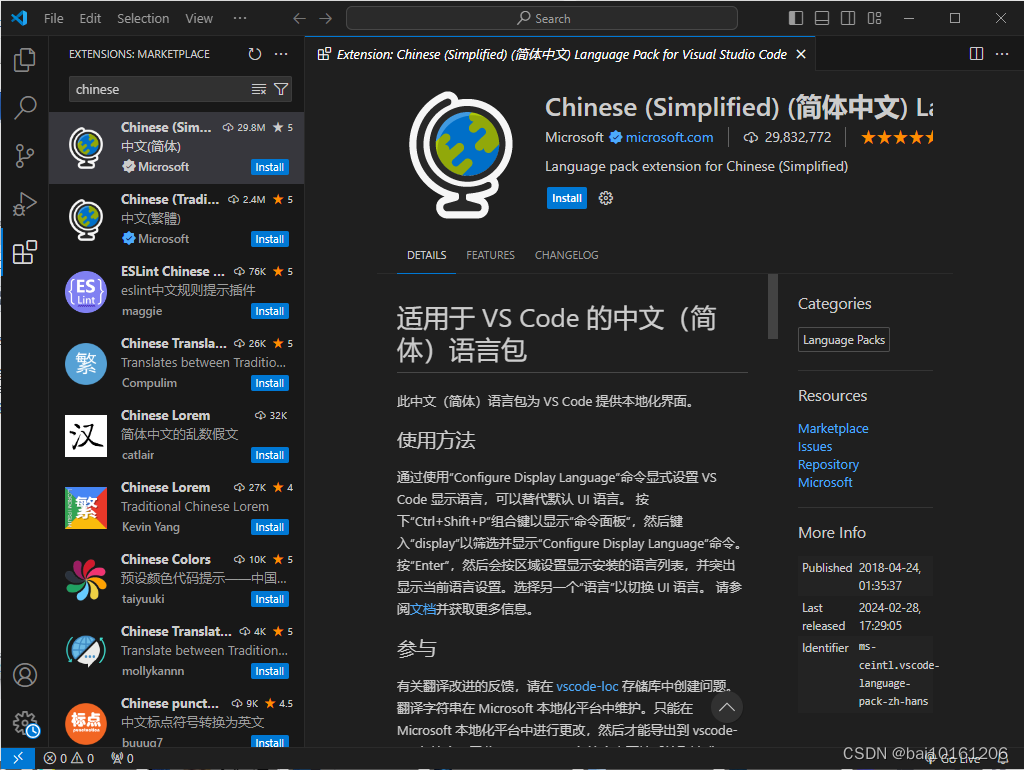Open the Selection menu
The image size is (1024, 770).
coord(143,18)
